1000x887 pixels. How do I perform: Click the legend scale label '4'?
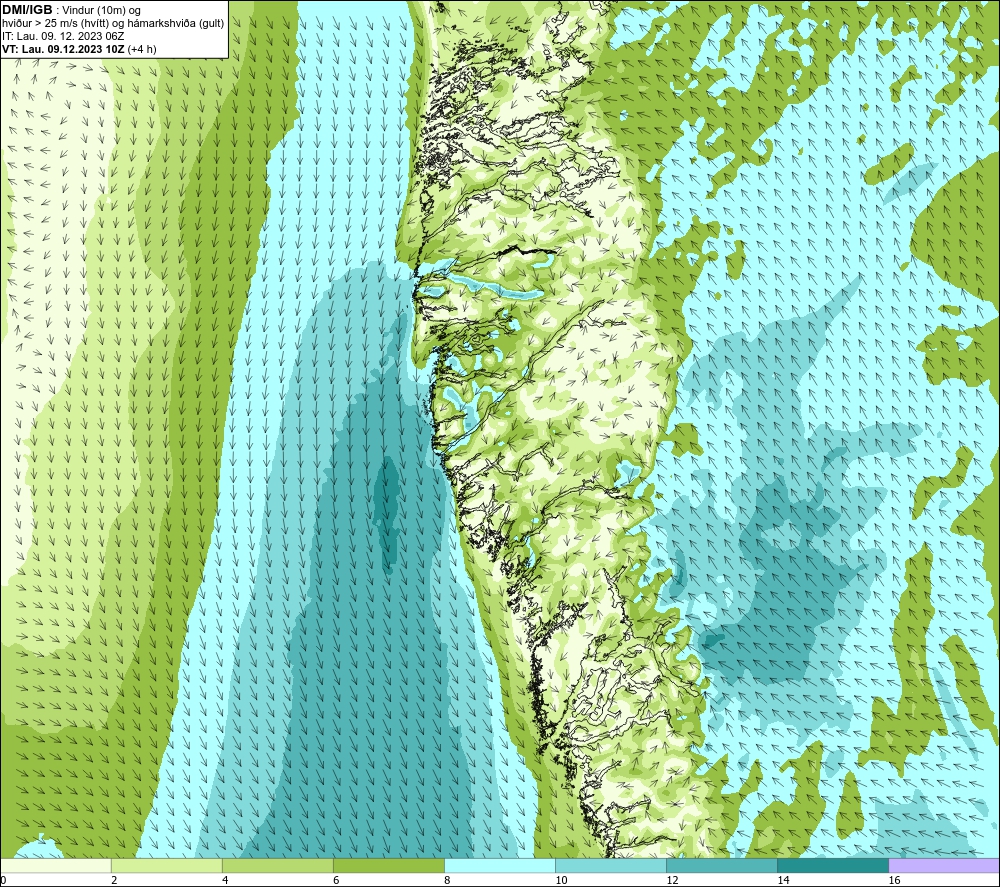click(x=224, y=880)
